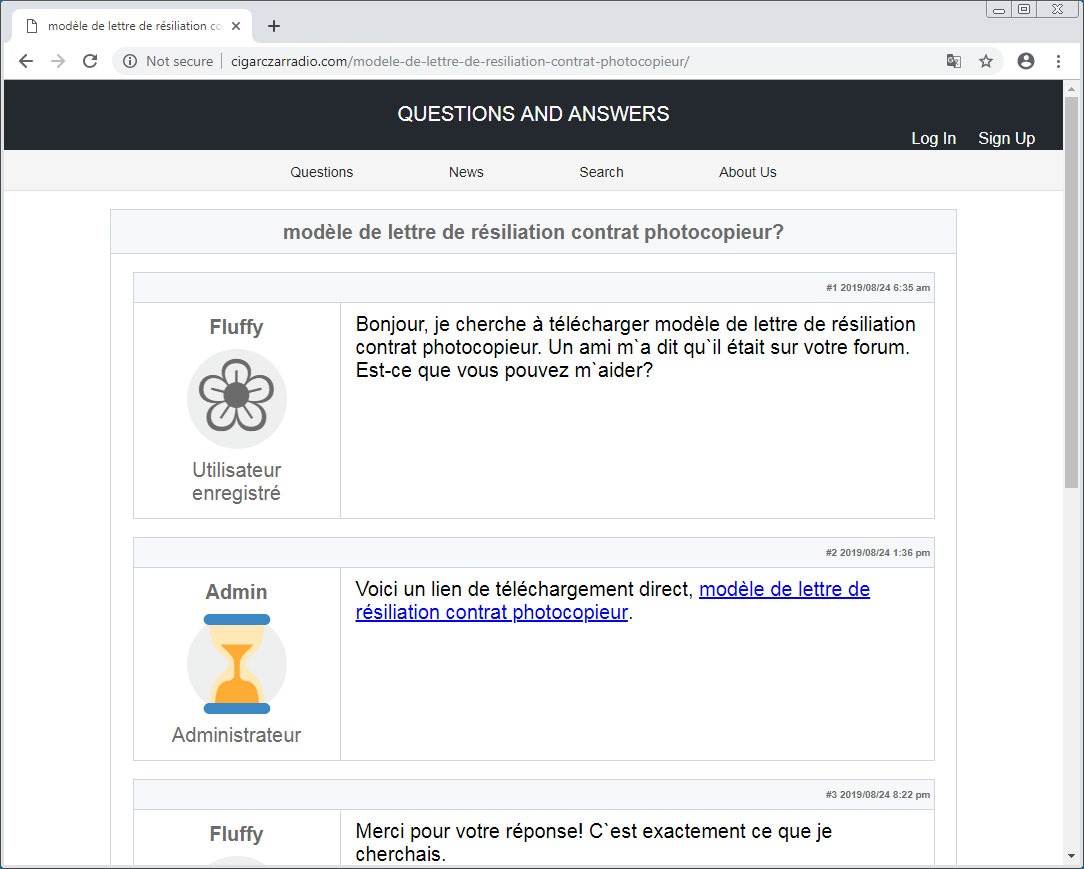The width and height of the screenshot is (1084, 869).
Task: Close the modèle de lettre tab
Action: coord(236,26)
